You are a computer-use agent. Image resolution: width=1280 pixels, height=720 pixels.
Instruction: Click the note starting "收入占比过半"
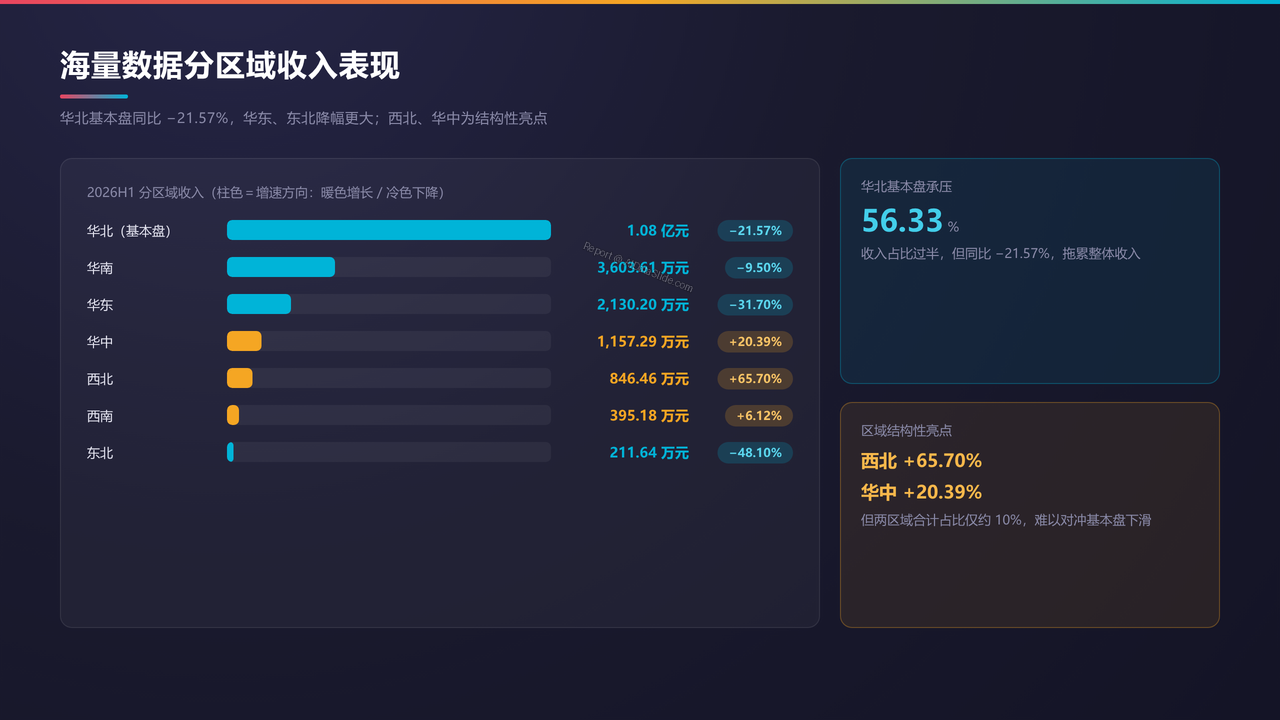coord(1000,254)
